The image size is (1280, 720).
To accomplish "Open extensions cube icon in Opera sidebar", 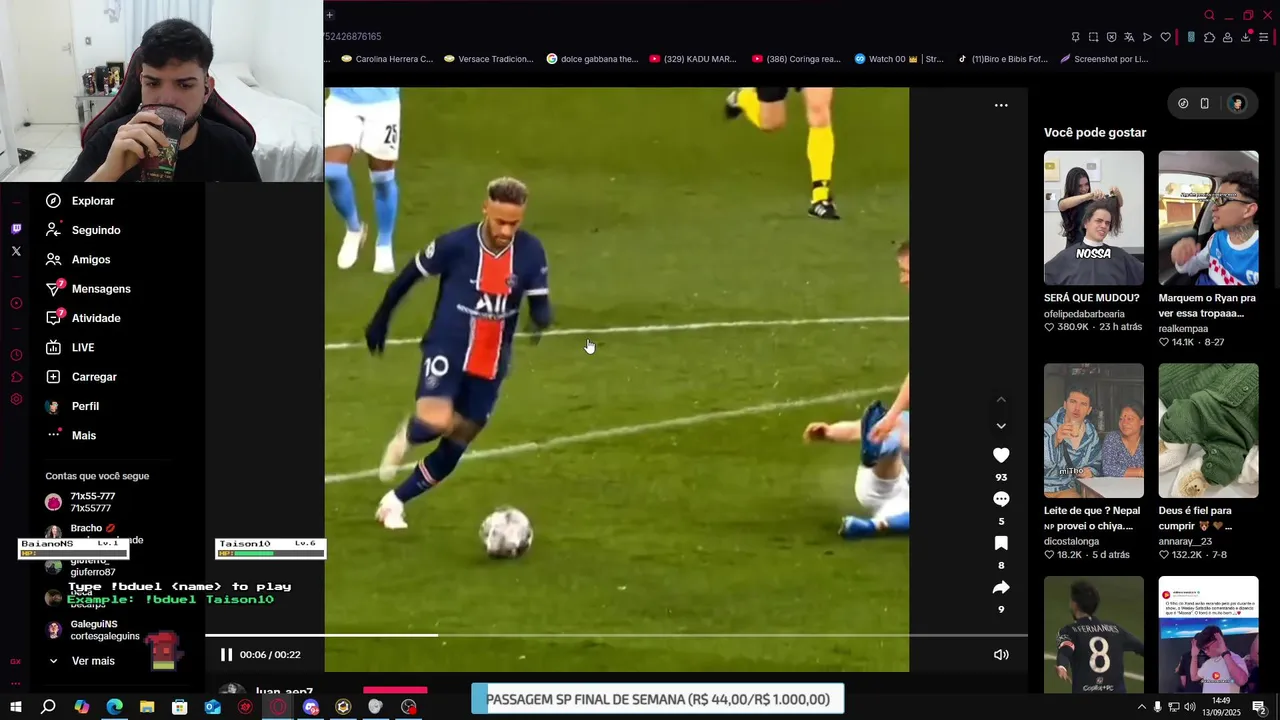I will coord(16,377).
